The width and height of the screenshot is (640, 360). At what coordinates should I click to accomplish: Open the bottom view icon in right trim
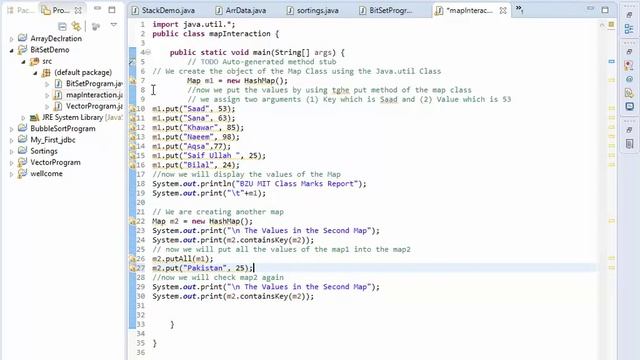(629, 144)
